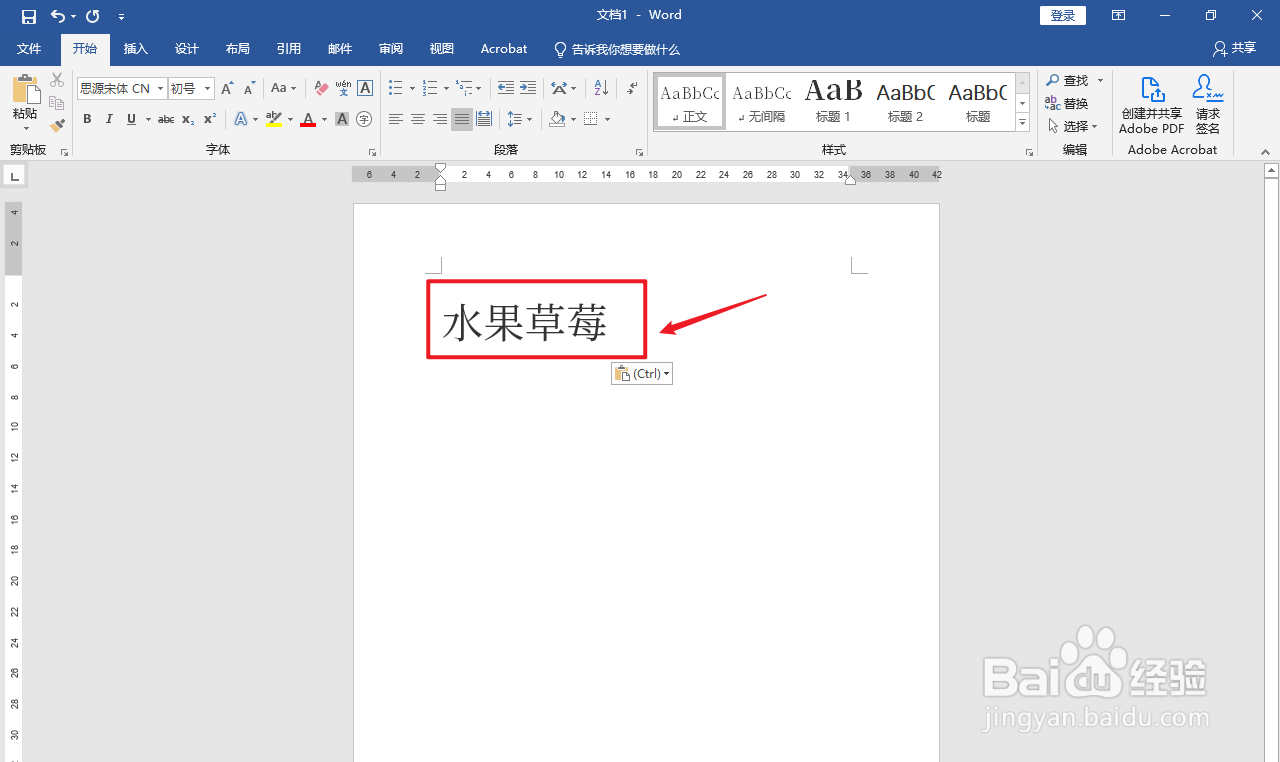Click the Redo/Repeat icon
Viewport: 1280px width, 762px height.
tap(93, 16)
